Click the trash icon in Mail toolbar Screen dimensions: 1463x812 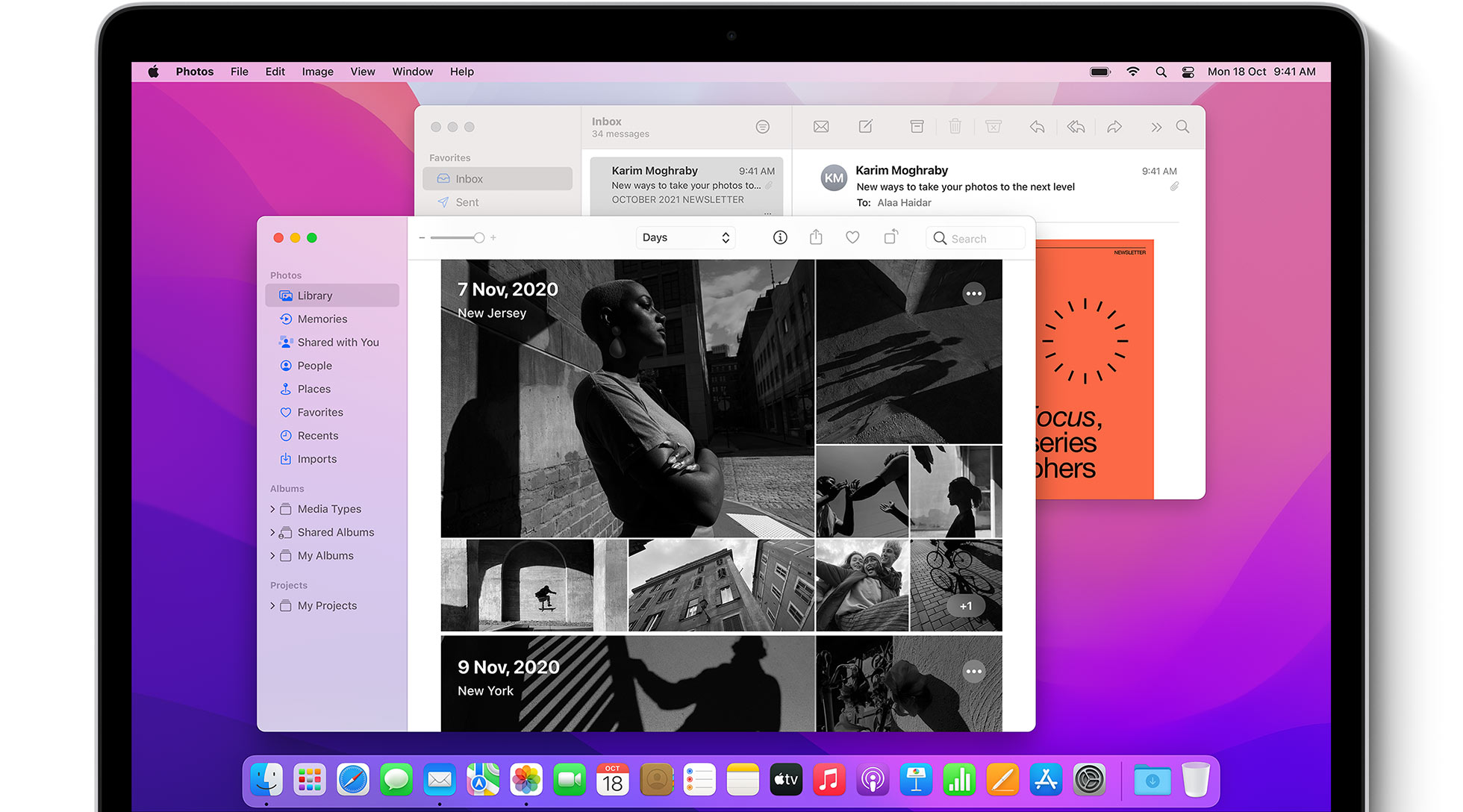pos(955,127)
